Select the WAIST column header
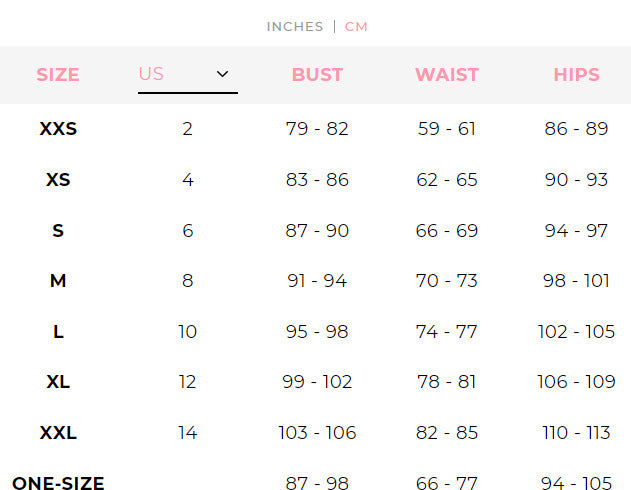This screenshot has width=631, height=490. (x=446, y=75)
